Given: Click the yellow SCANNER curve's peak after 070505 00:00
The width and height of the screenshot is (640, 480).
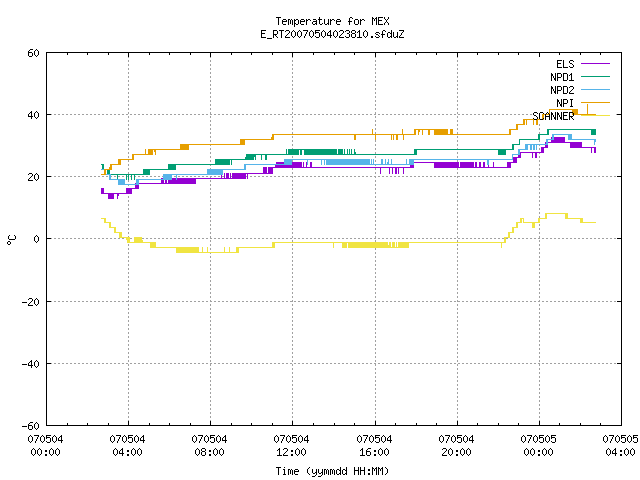Looking at the screenshot, I should [x=556, y=213].
